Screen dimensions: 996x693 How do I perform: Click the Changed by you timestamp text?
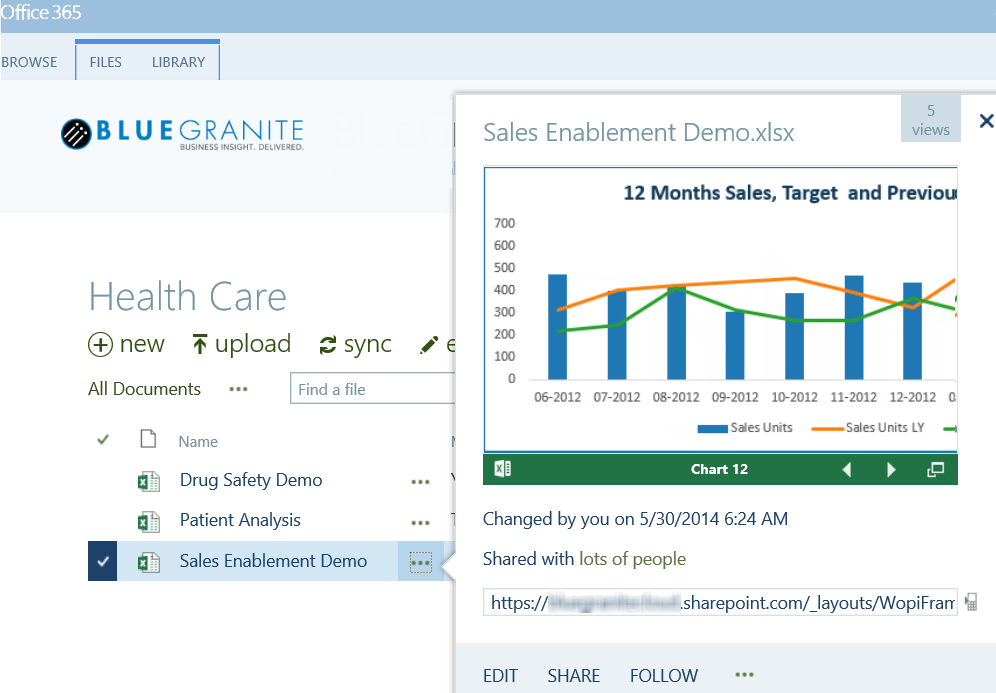(x=635, y=519)
